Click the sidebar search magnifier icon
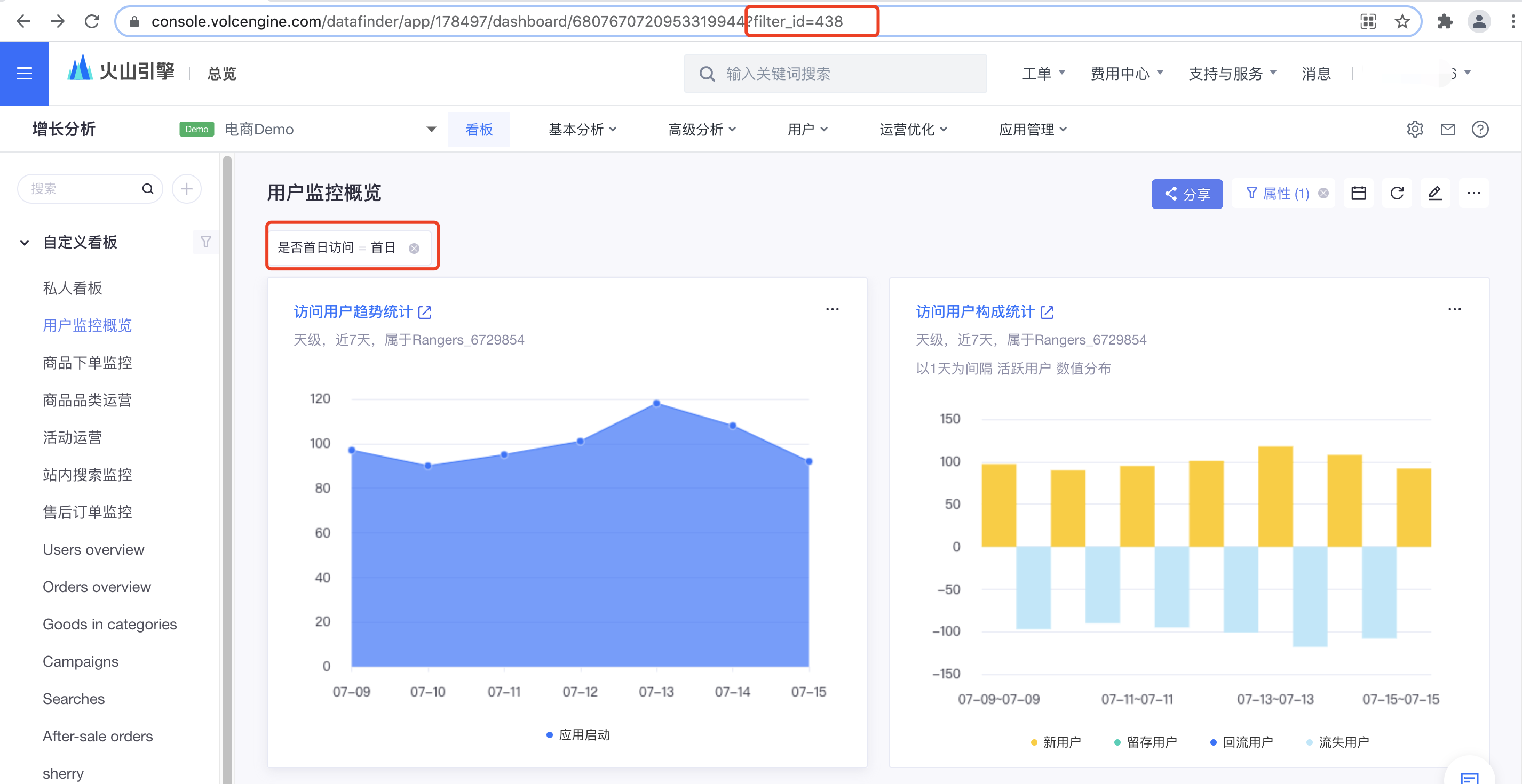Viewport: 1522px width, 784px height. [148, 188]
